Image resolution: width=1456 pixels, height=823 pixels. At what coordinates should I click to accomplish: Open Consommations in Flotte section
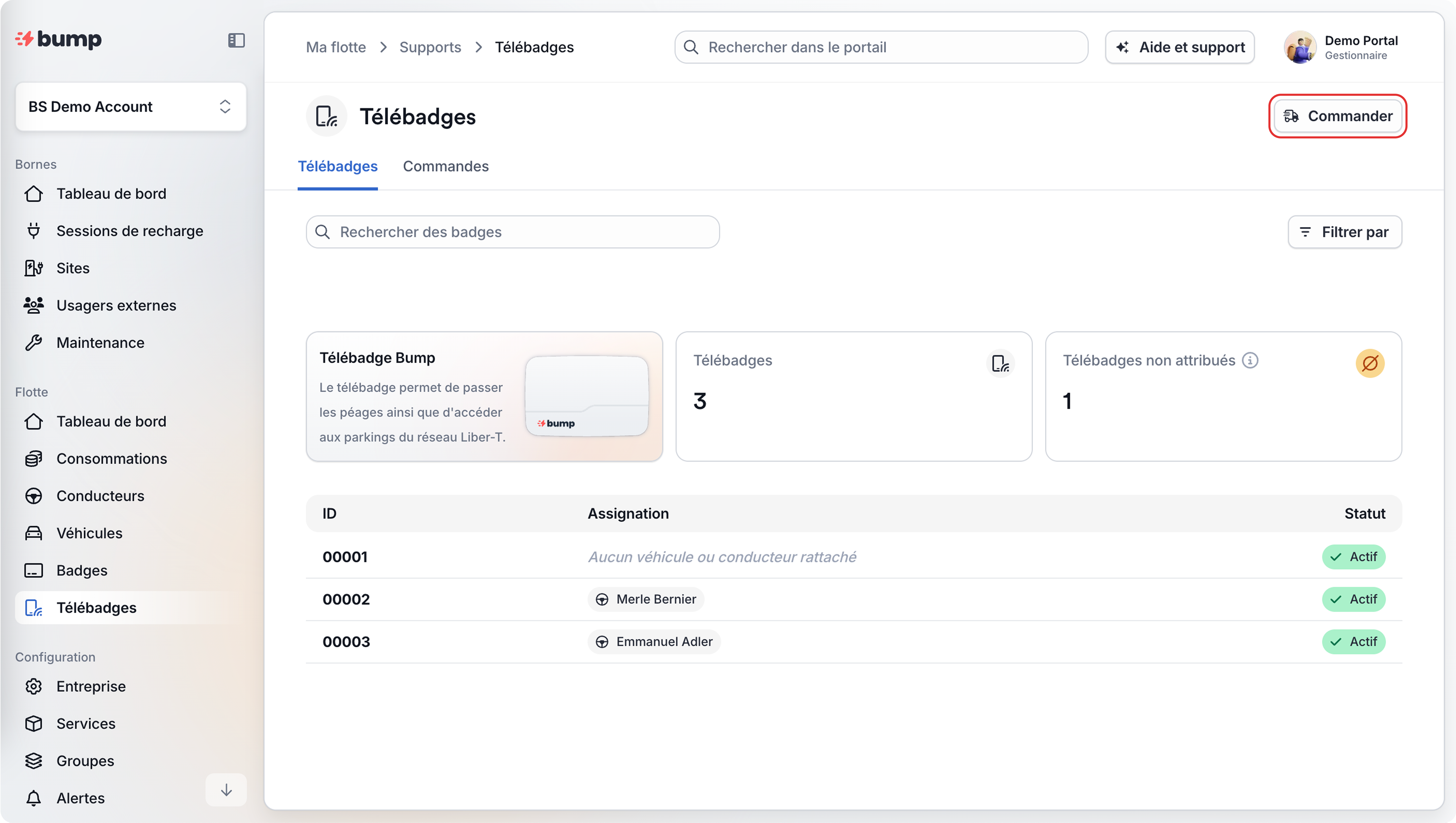pos(111,459)
